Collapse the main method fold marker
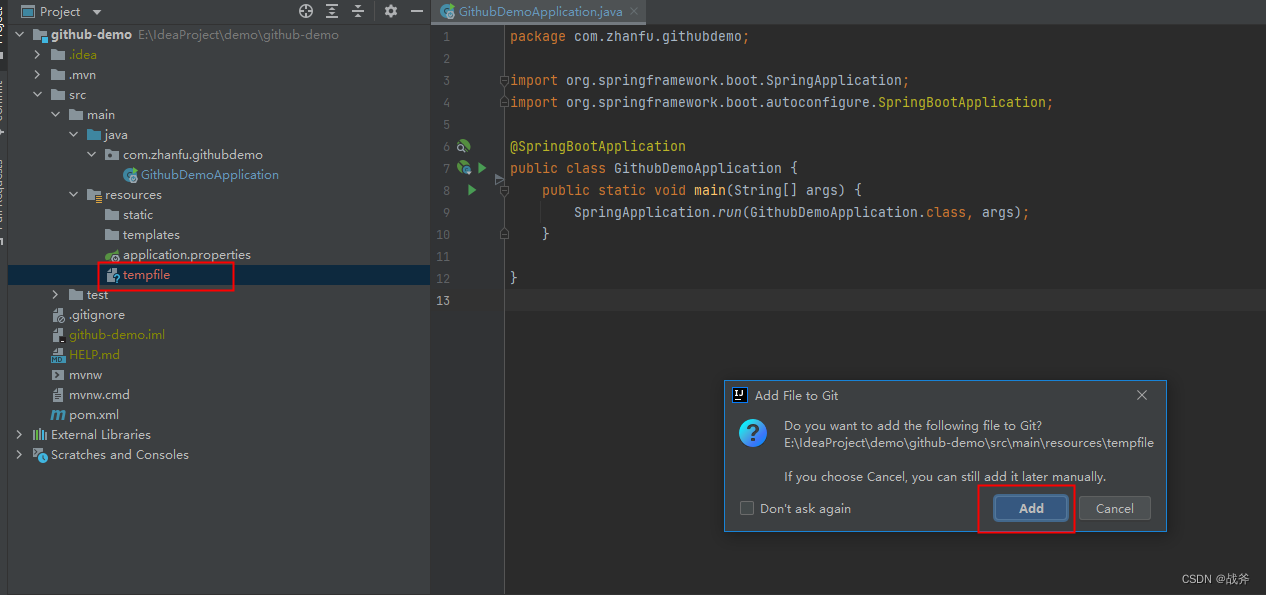This screenshot has height=595, width=1266. tap(504, 190)
